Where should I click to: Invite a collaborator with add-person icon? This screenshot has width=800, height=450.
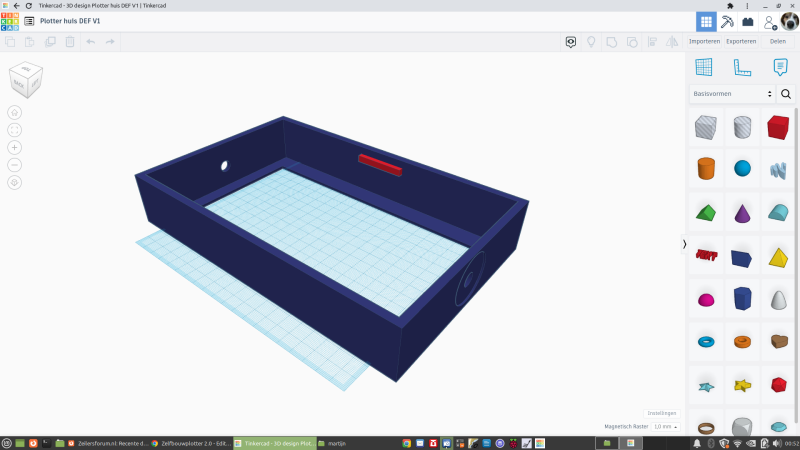pos(769,22)
